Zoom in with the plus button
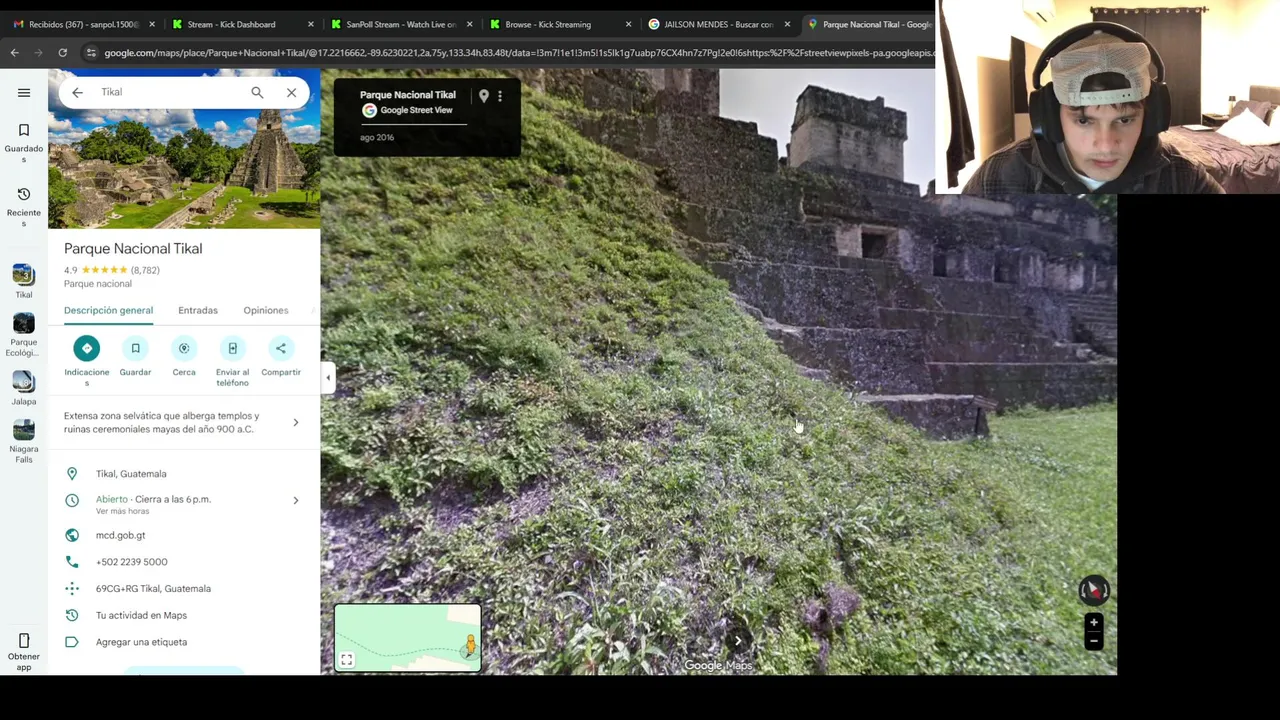Viewport: 1280px width, 720px height. (x=1093, y=623)
